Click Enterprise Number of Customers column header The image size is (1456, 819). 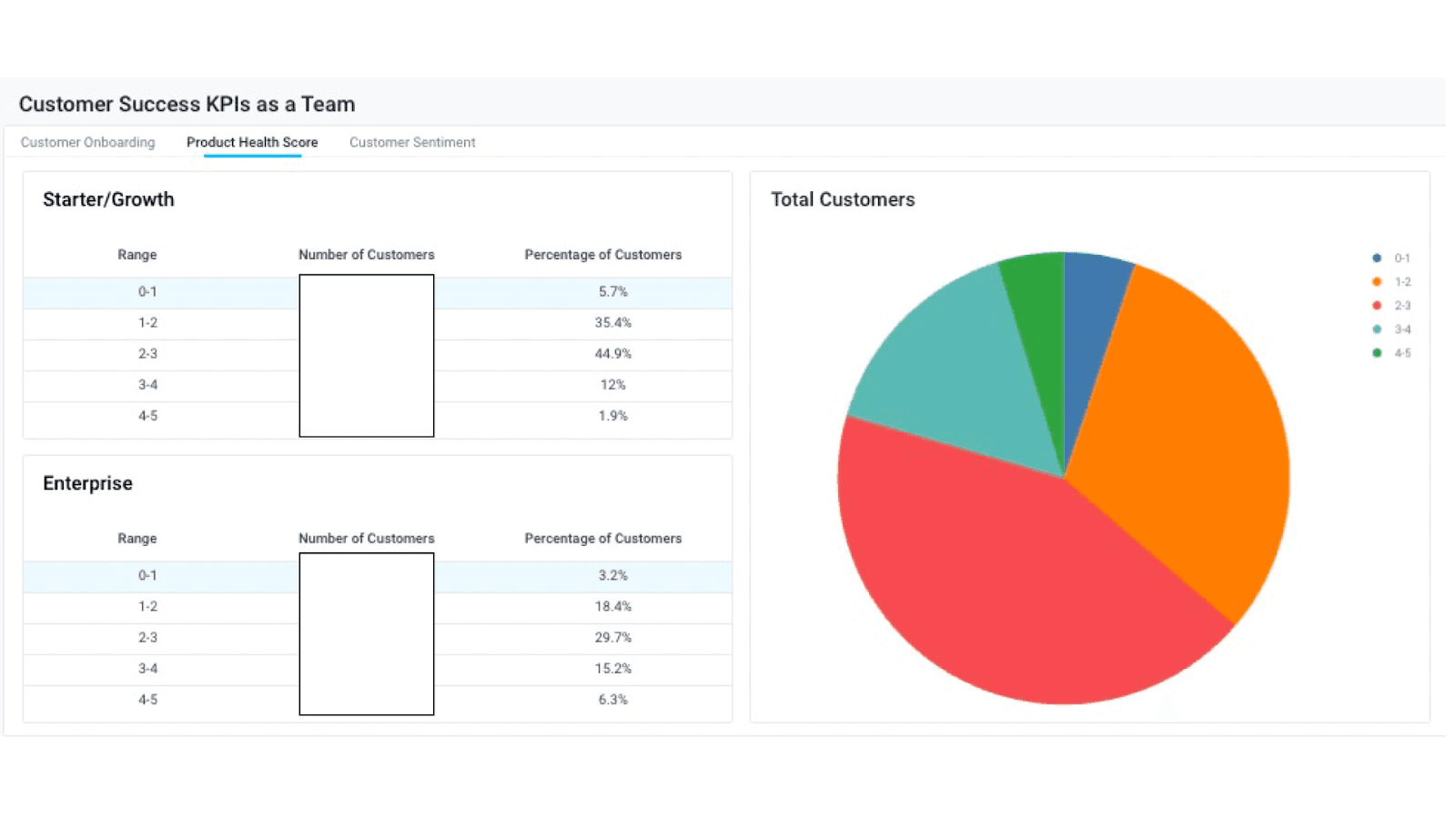(366, 539)
